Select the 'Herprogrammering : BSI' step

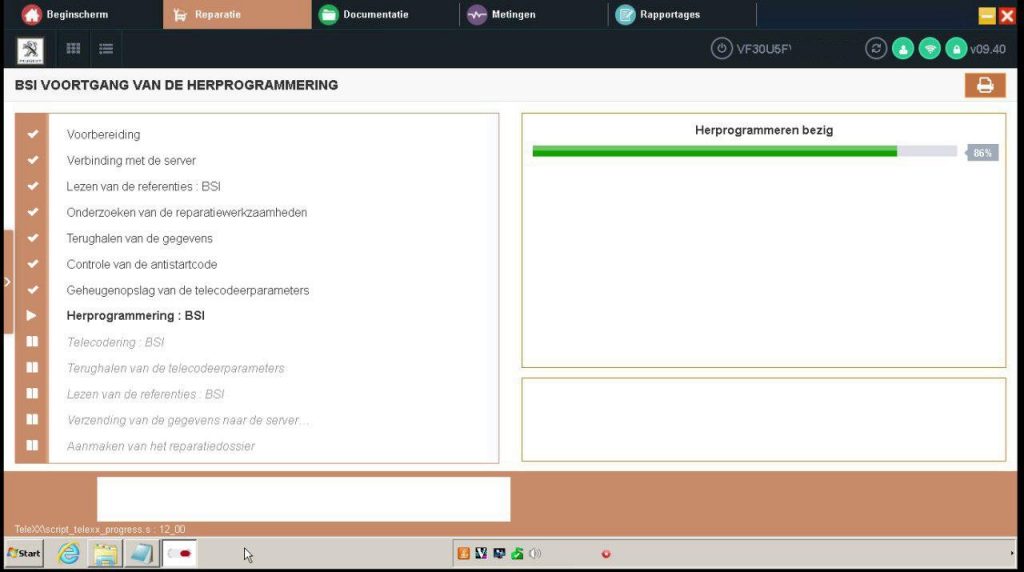tap(135, 316)
